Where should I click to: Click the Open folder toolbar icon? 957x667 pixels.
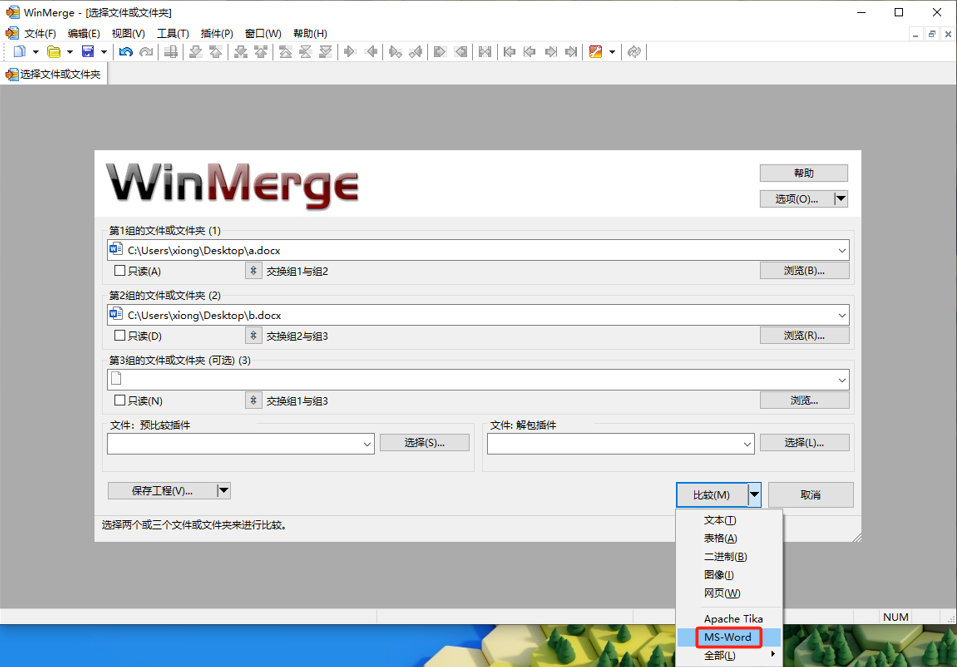(54, 52)
